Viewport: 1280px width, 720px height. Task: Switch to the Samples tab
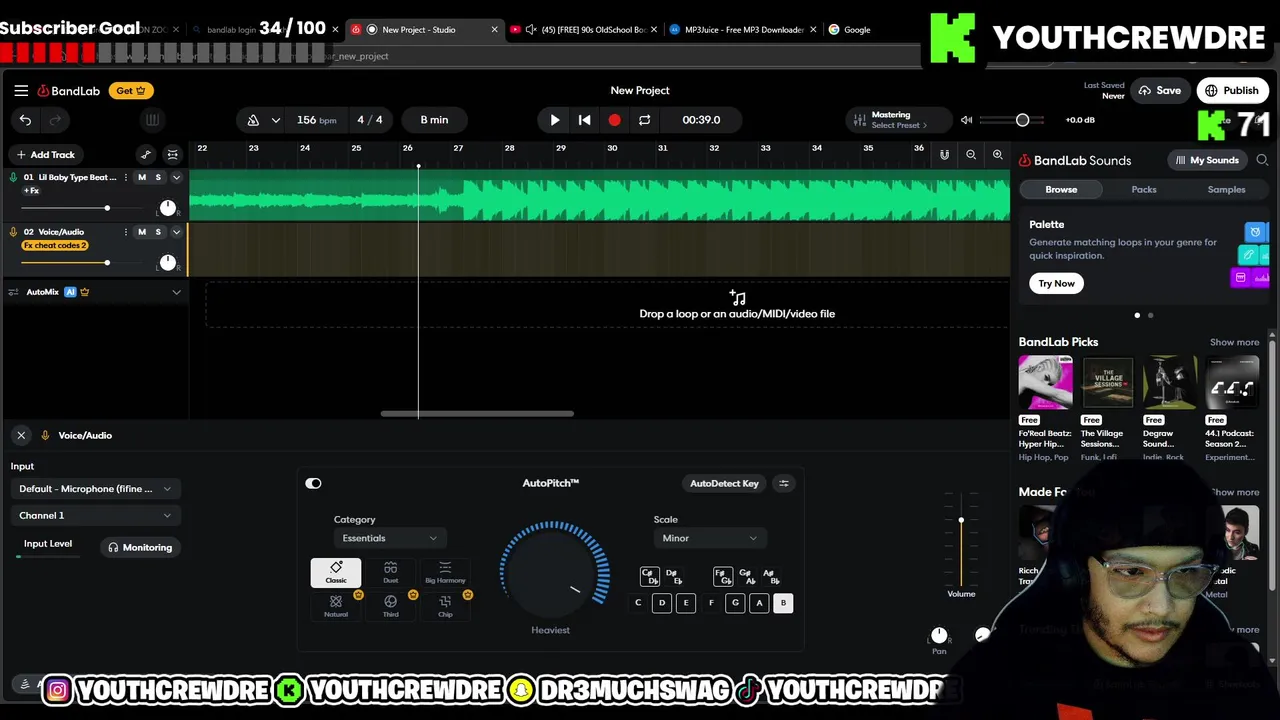[1226, 189]
